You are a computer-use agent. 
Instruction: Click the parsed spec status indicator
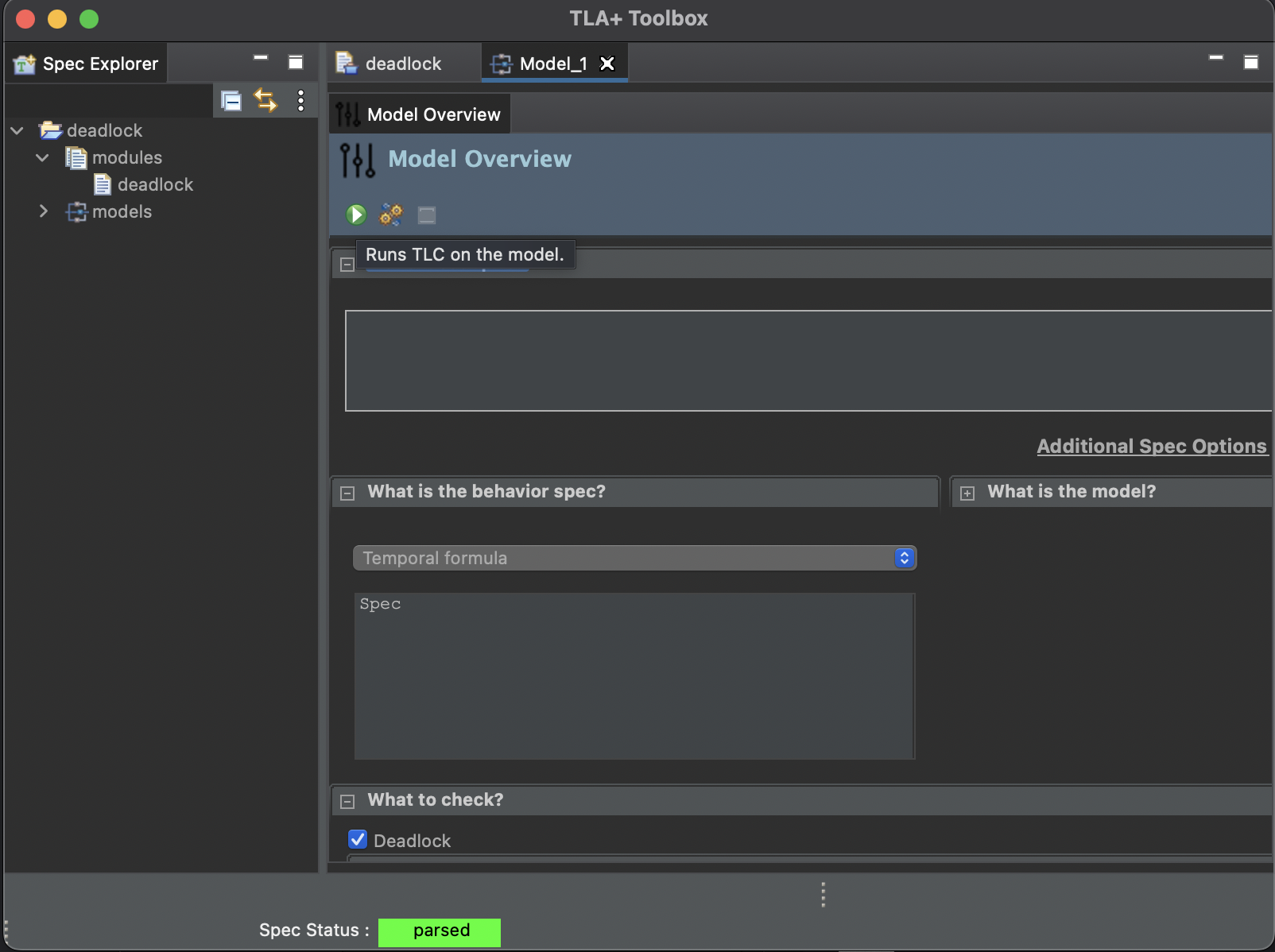tap(440, 931)
